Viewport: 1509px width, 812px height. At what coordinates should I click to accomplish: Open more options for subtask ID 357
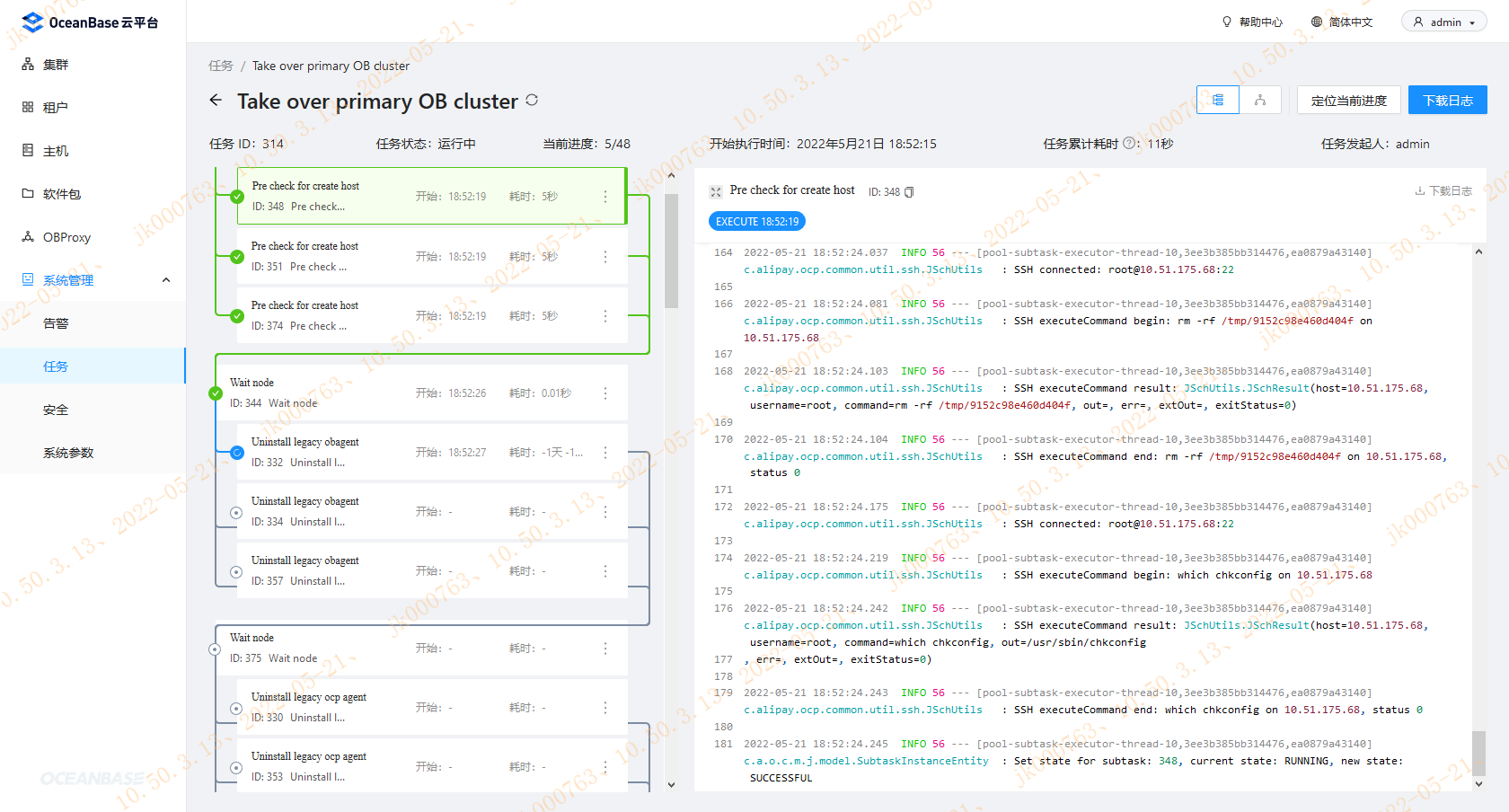[605, 570]
